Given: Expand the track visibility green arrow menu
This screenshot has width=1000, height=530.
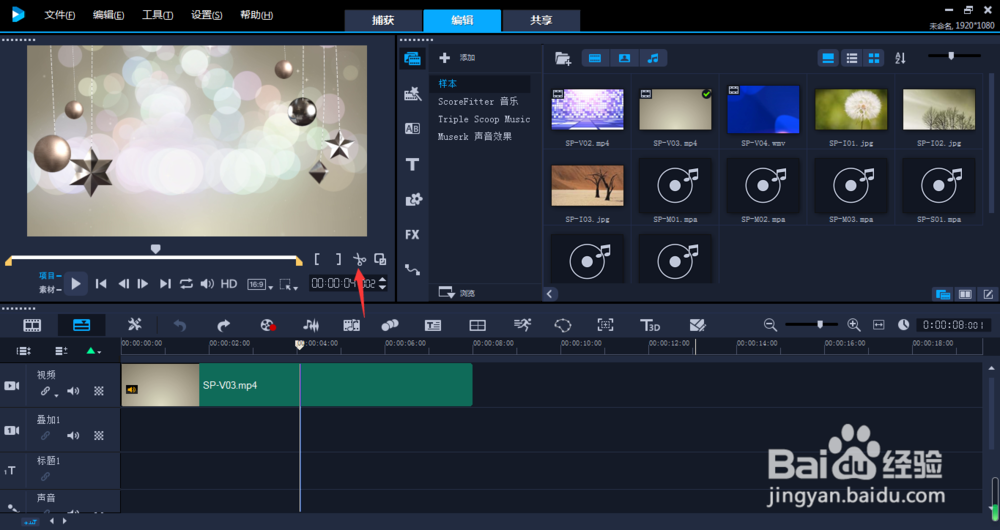Looking at the screenshot, I should [93, 351].
